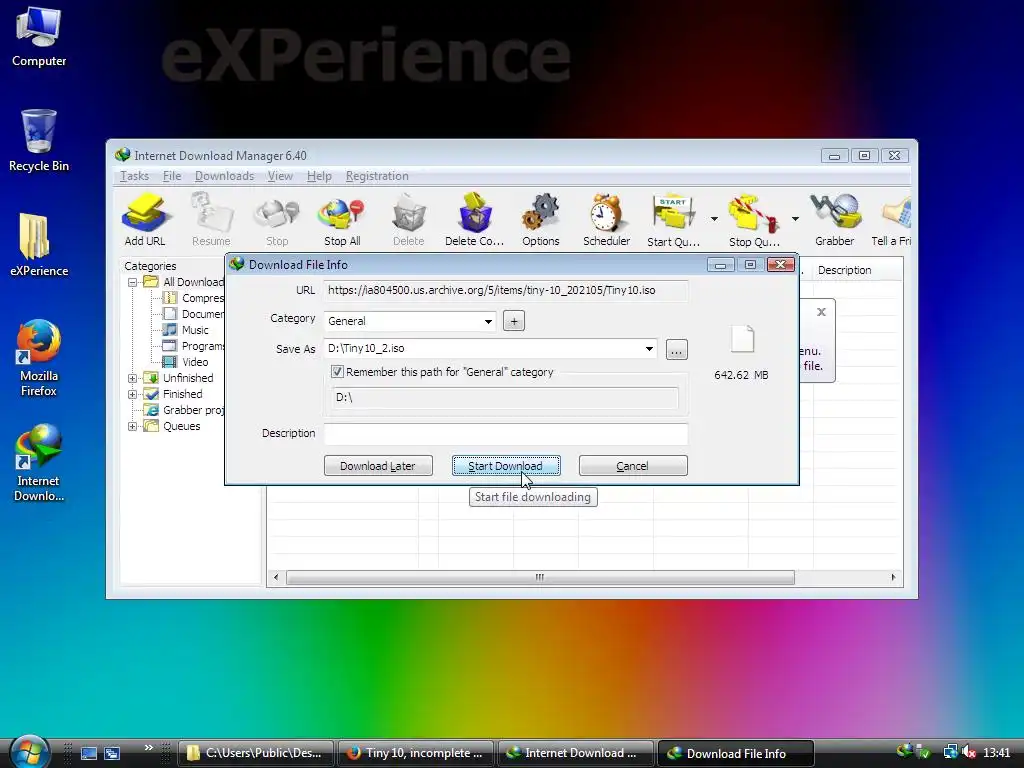Switch to Tiny 10 Firefox taskbar button
The height and width of the screenshot is (768, 1024).
(417, 753)
